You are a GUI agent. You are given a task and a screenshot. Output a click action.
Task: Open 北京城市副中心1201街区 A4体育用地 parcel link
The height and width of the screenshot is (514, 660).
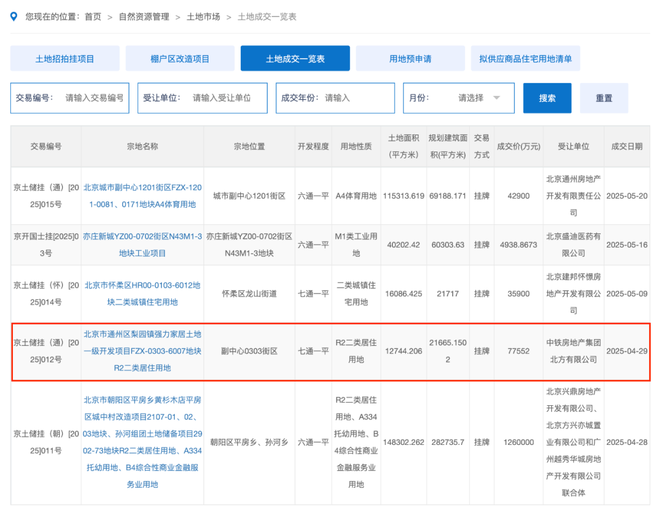142,193
